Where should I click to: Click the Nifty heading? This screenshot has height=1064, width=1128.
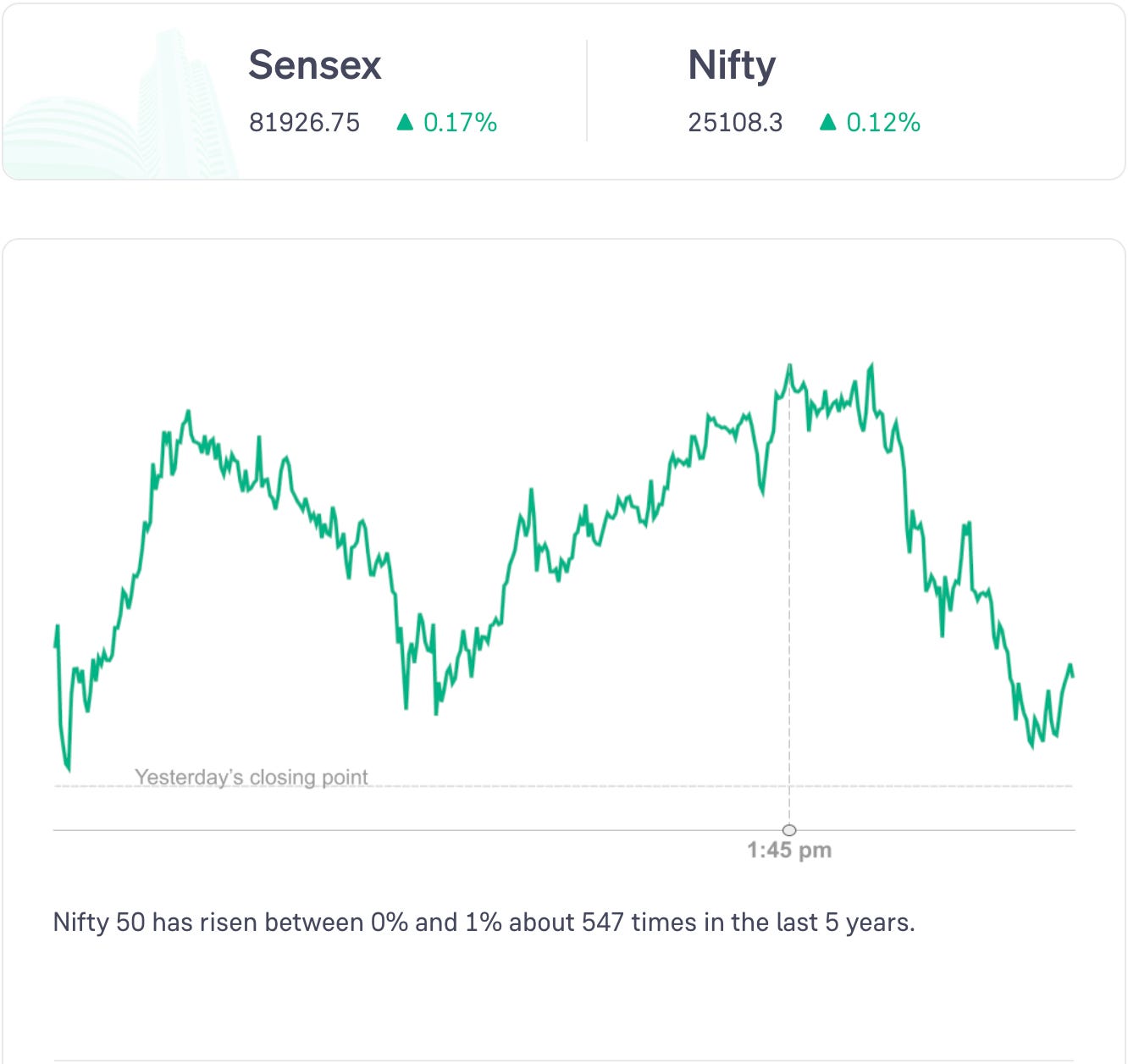(732, 65)
